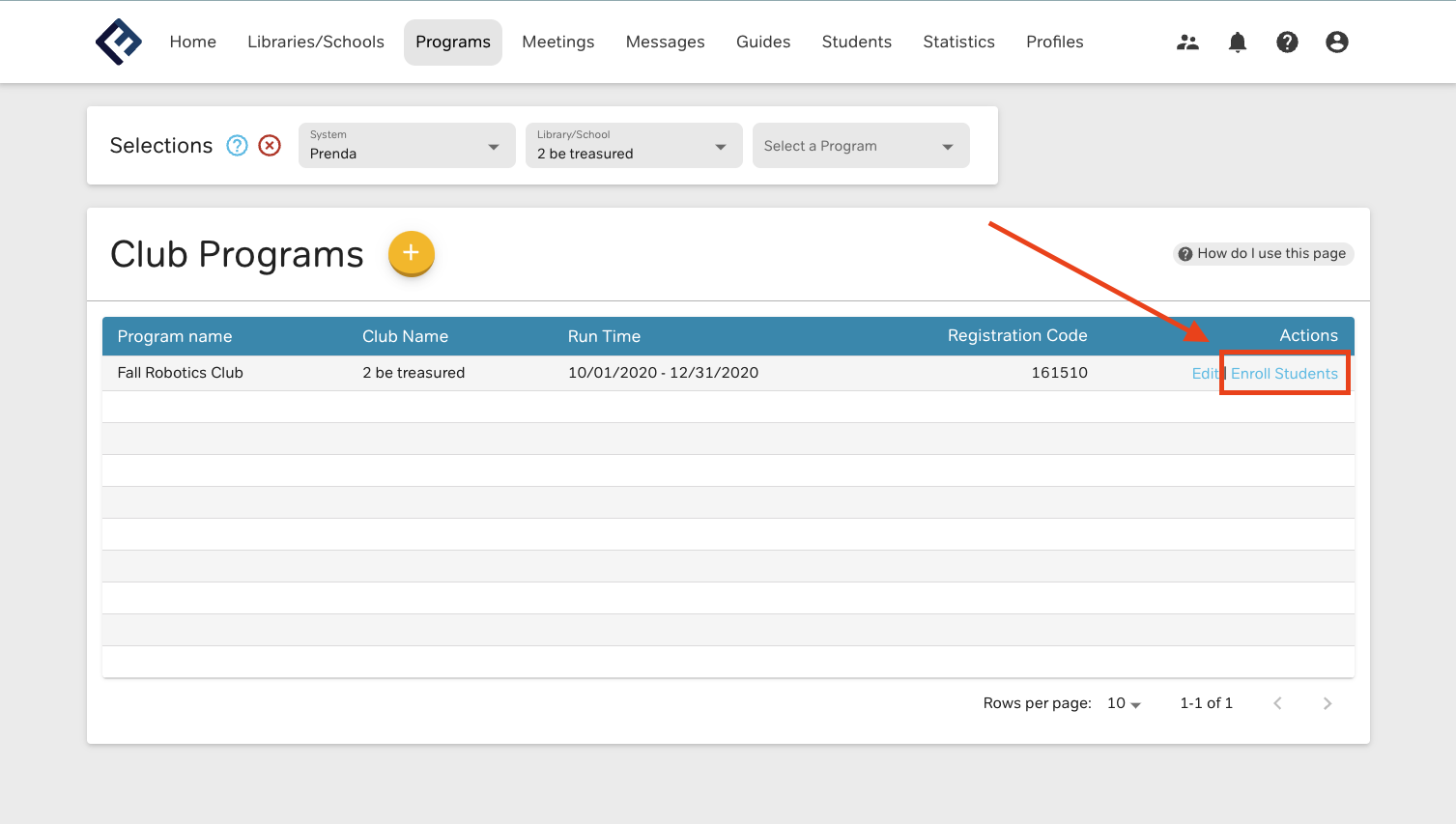Image resolution: width=1456 pixels, height=824 pixels.
Task: Click the Actions column header
Action: pyautogui.click(x=1309, y=335)
